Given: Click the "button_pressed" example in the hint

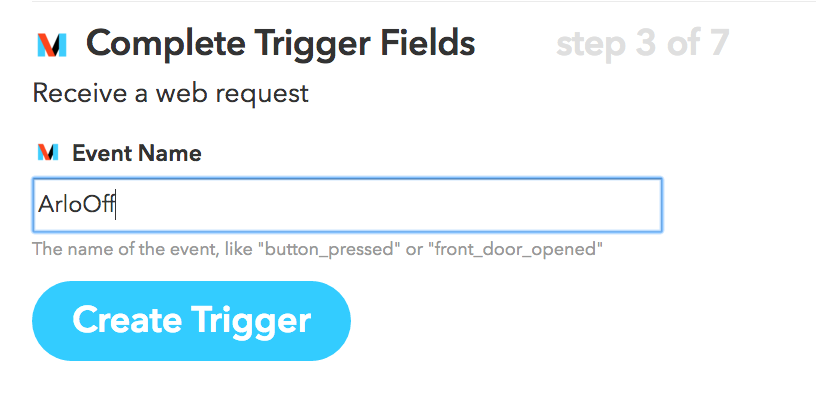Looking at the screenshot, I should coord(329,249).
